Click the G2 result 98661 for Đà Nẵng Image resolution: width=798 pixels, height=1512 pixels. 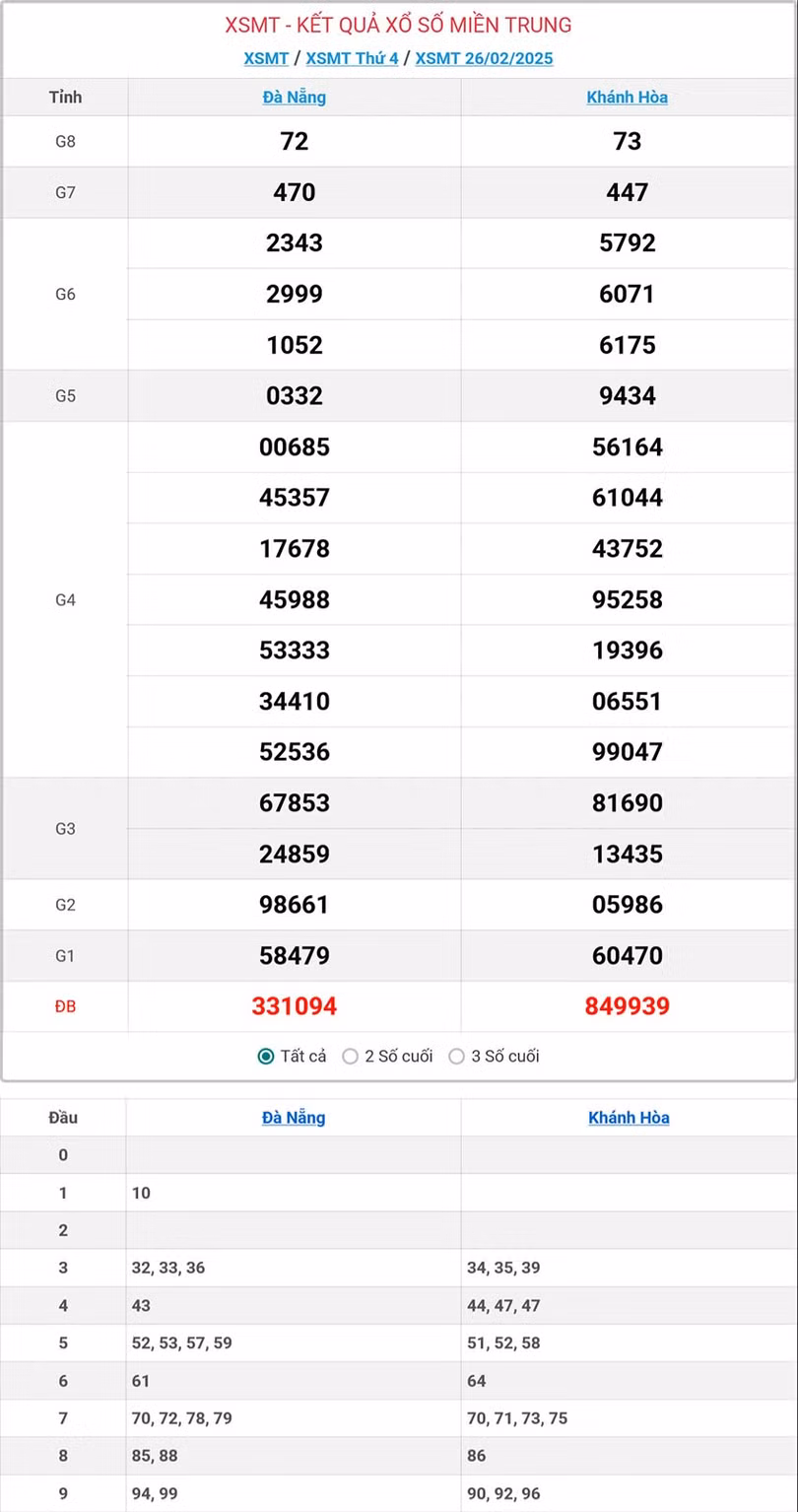point(295,904)
